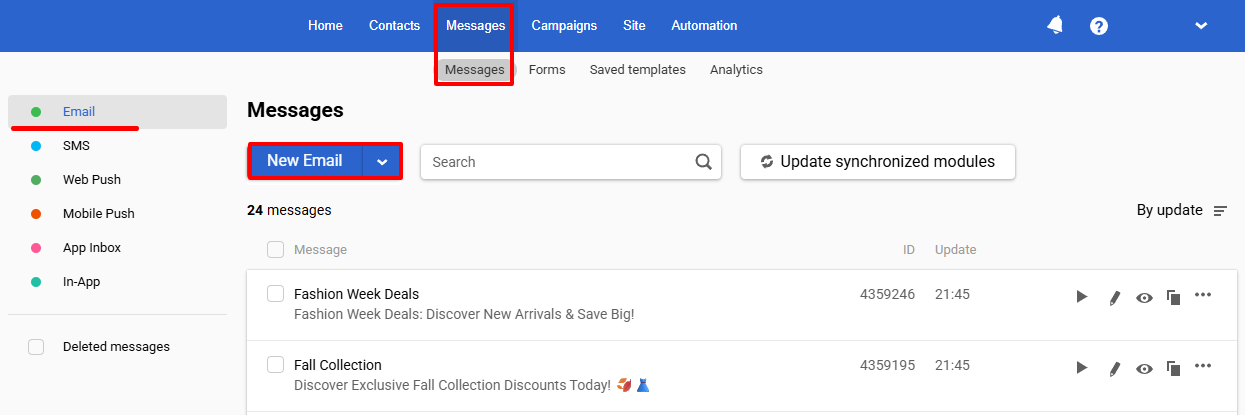Click the ID column header
The height and width of the screenshot is (415, 1245).
[x=909, y=250]
